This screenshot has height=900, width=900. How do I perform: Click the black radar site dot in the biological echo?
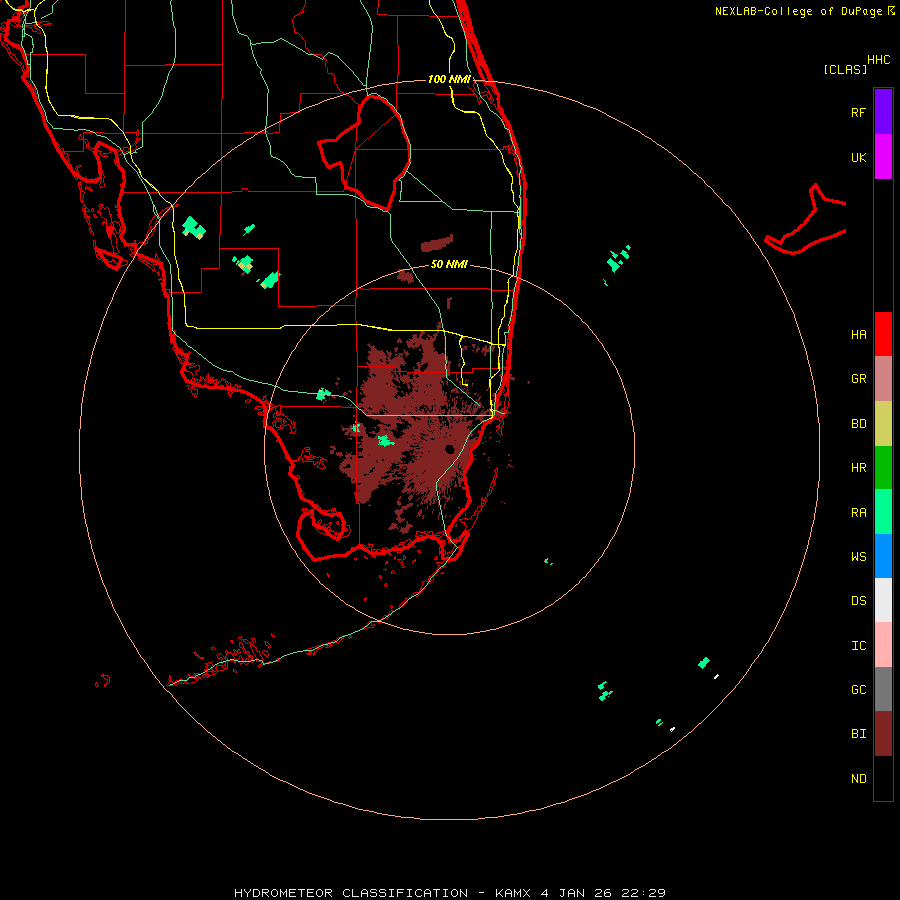[x=449, y=449]
